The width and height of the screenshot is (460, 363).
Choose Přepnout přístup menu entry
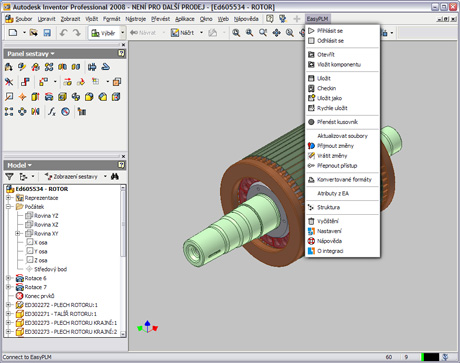tap(342, 166)
